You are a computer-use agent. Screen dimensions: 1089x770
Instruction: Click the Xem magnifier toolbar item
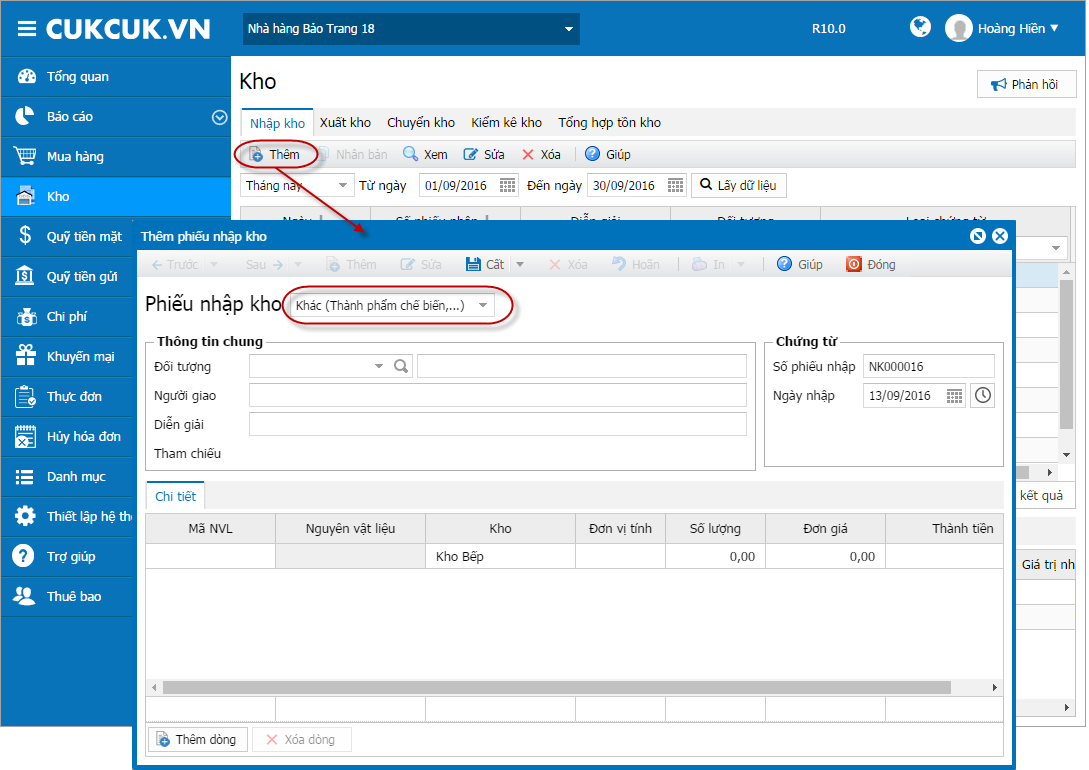425,154
